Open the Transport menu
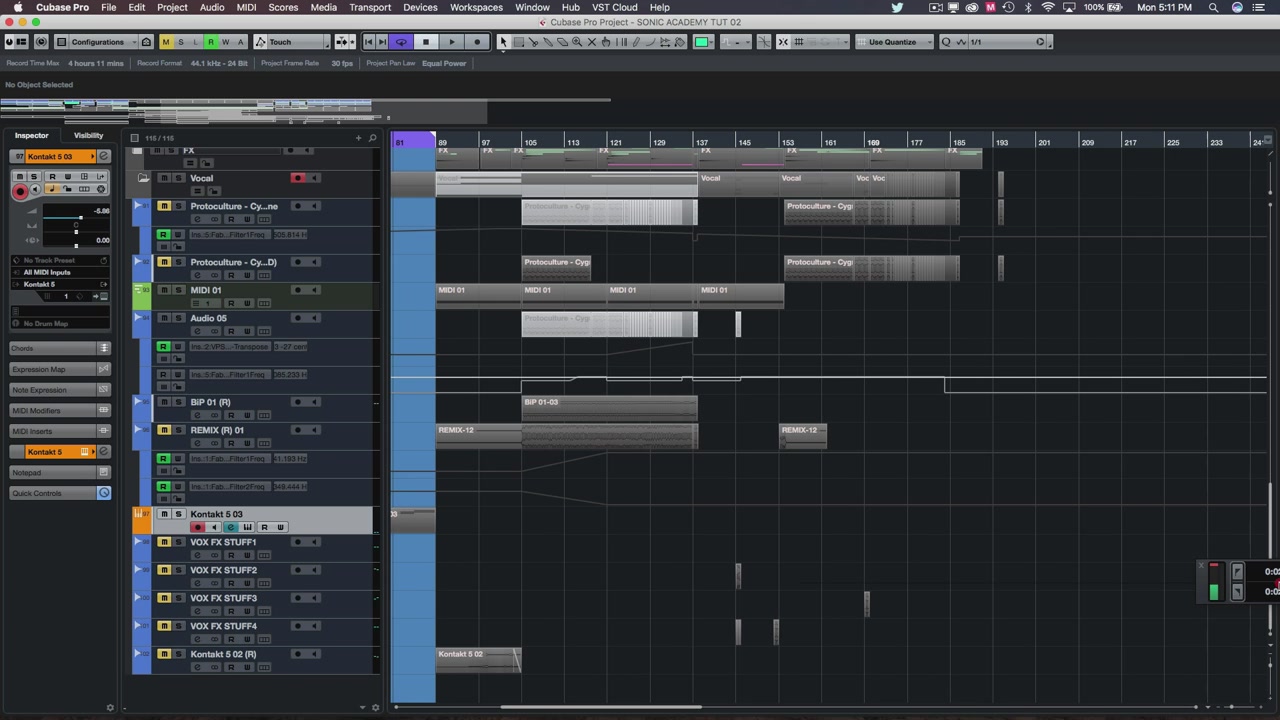Screen dimensions: 1280x720 (370, 7)
